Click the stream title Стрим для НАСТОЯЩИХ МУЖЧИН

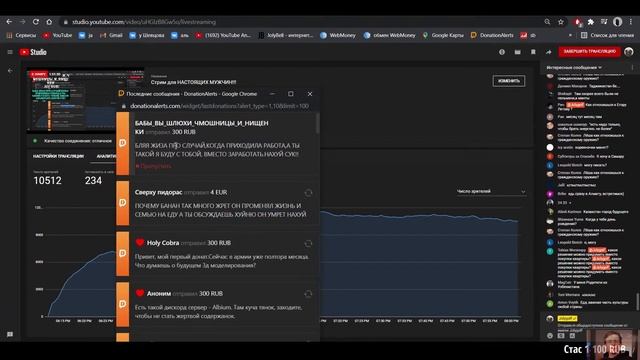193,82
